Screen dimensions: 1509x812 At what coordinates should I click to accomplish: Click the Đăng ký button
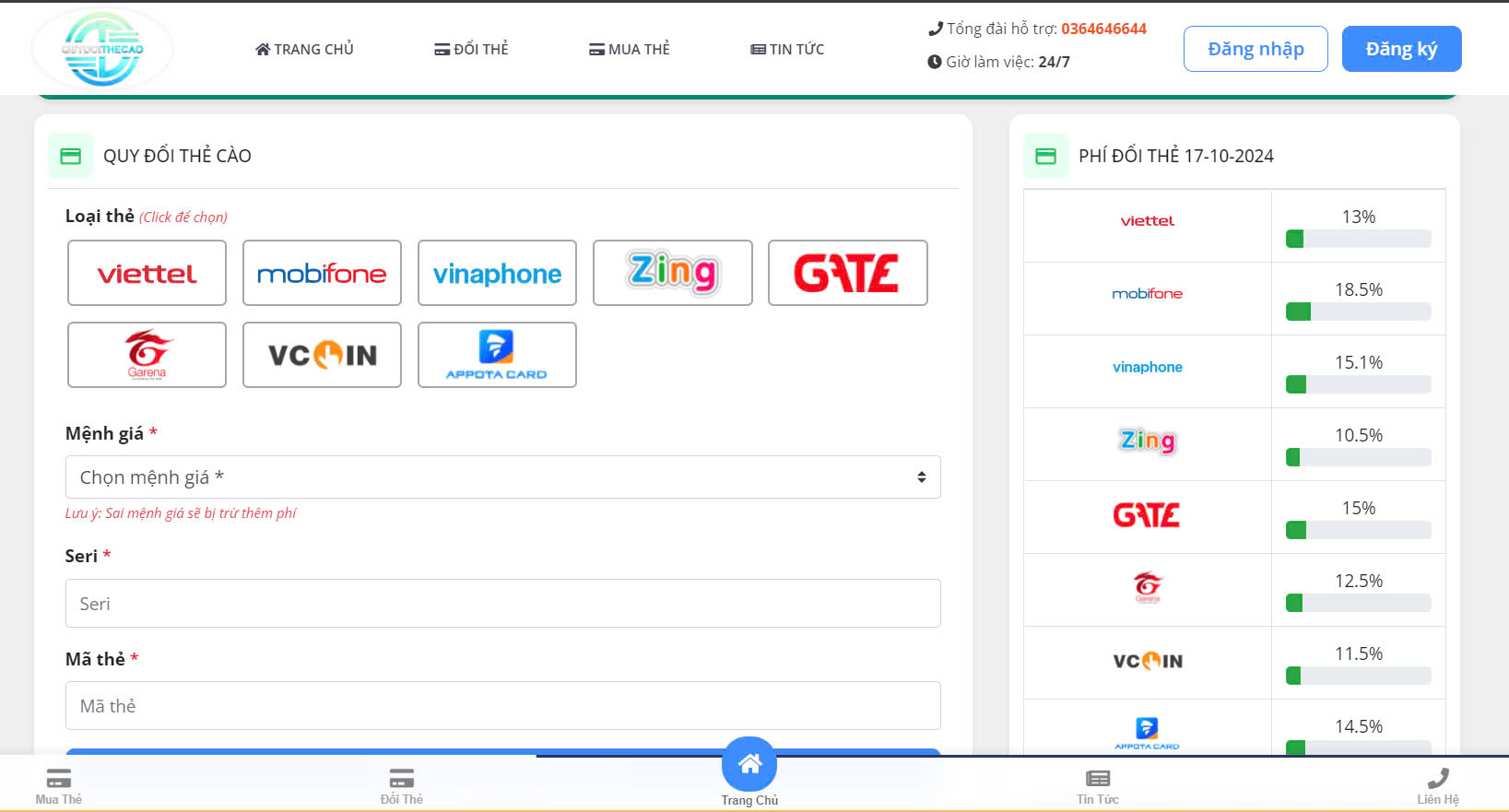1401,49
